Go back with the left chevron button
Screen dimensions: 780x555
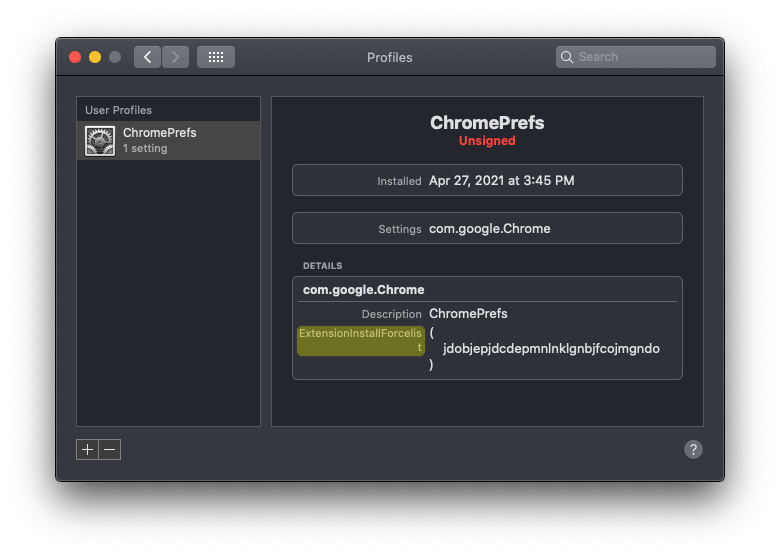[x=147, y=57]
